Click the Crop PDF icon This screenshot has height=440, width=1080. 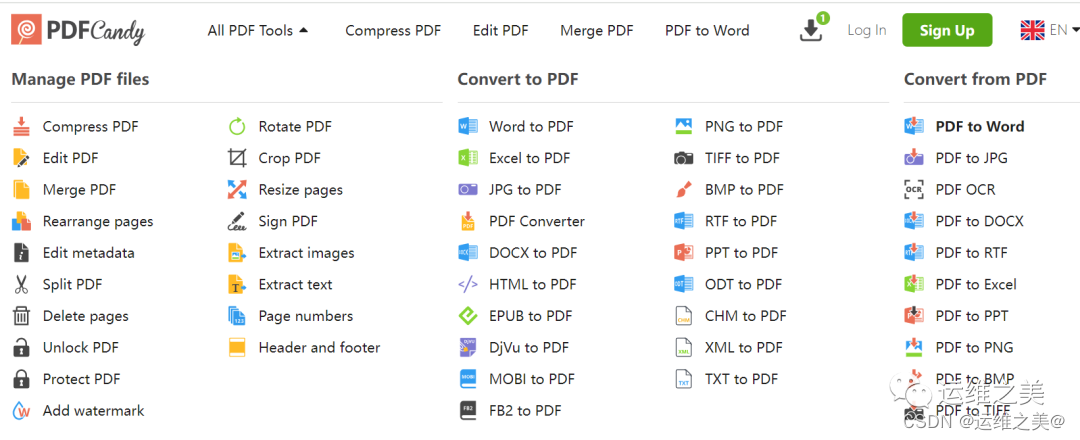point(237,158)
